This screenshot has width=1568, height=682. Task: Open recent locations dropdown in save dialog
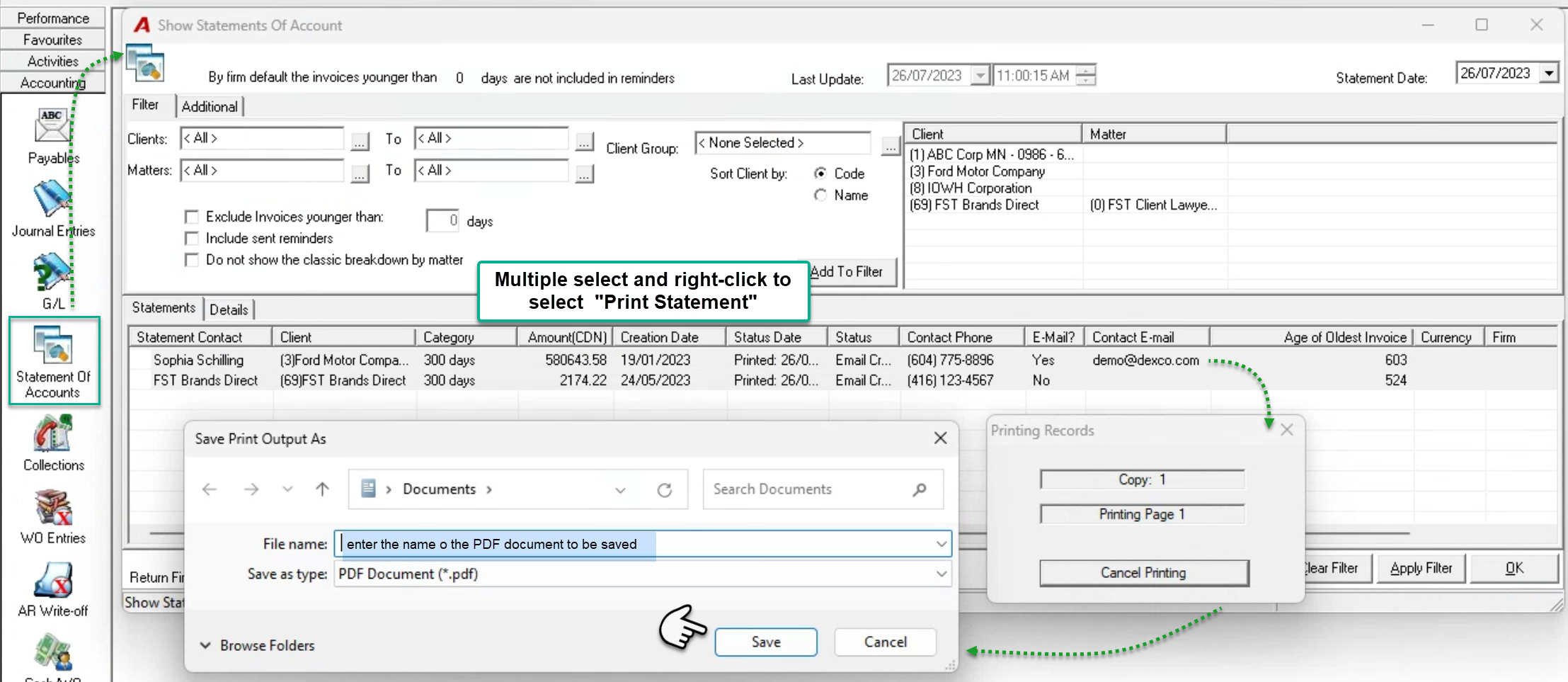click(287, 489)
